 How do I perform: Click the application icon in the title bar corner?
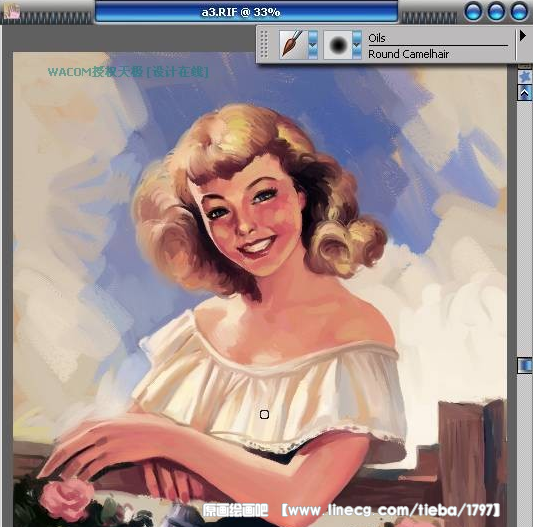(x=11, y=11)
